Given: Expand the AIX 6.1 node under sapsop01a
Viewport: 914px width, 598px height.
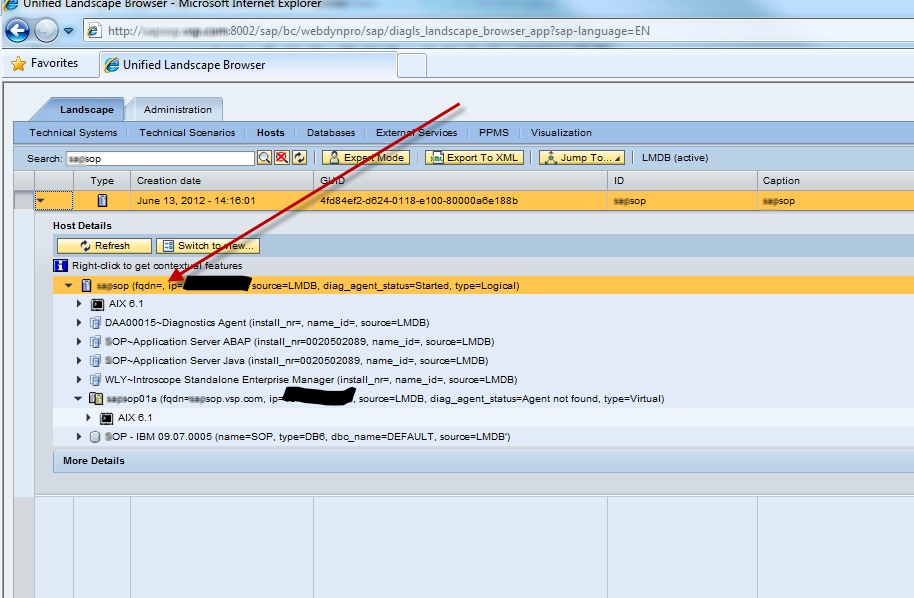Looking at the screenshot, I should (x=88, y=417).
